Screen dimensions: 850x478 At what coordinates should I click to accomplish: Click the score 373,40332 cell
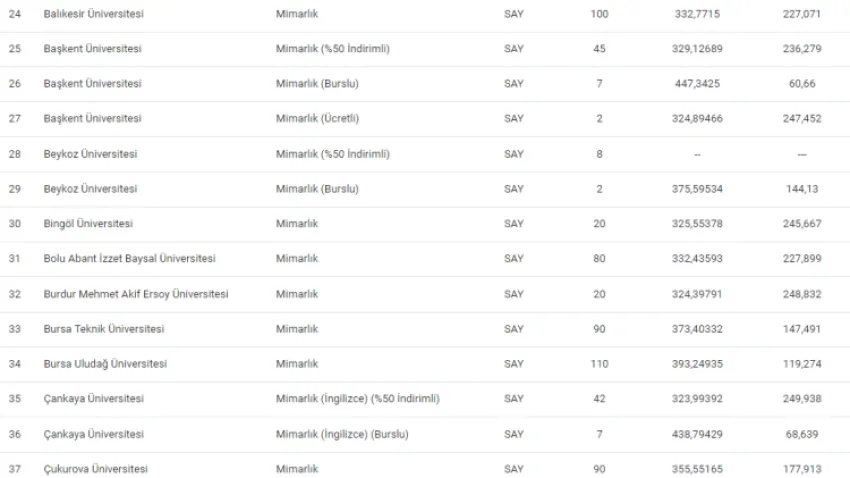pos(697,329)
